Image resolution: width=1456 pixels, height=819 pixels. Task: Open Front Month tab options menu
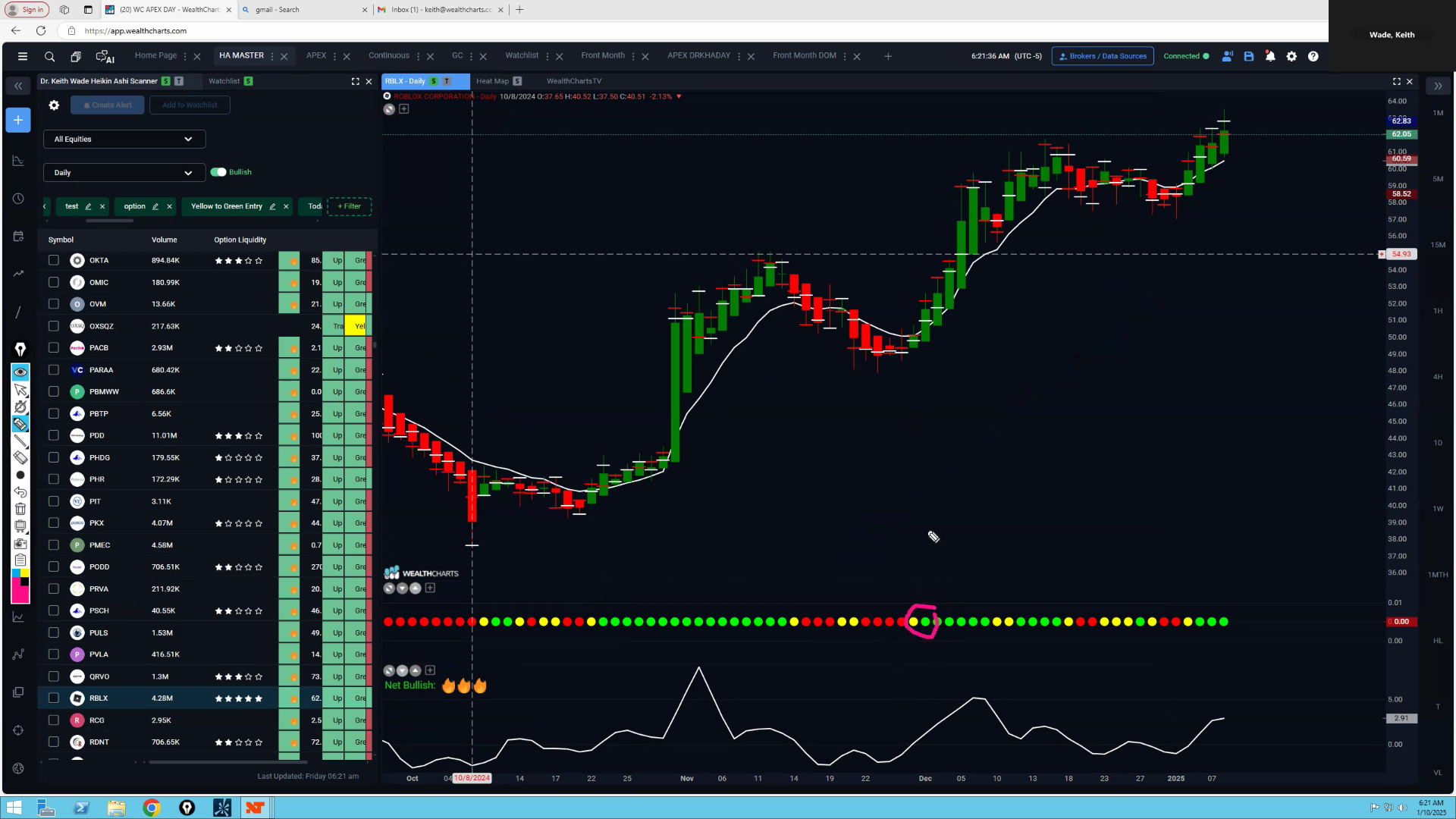[633, 56]
